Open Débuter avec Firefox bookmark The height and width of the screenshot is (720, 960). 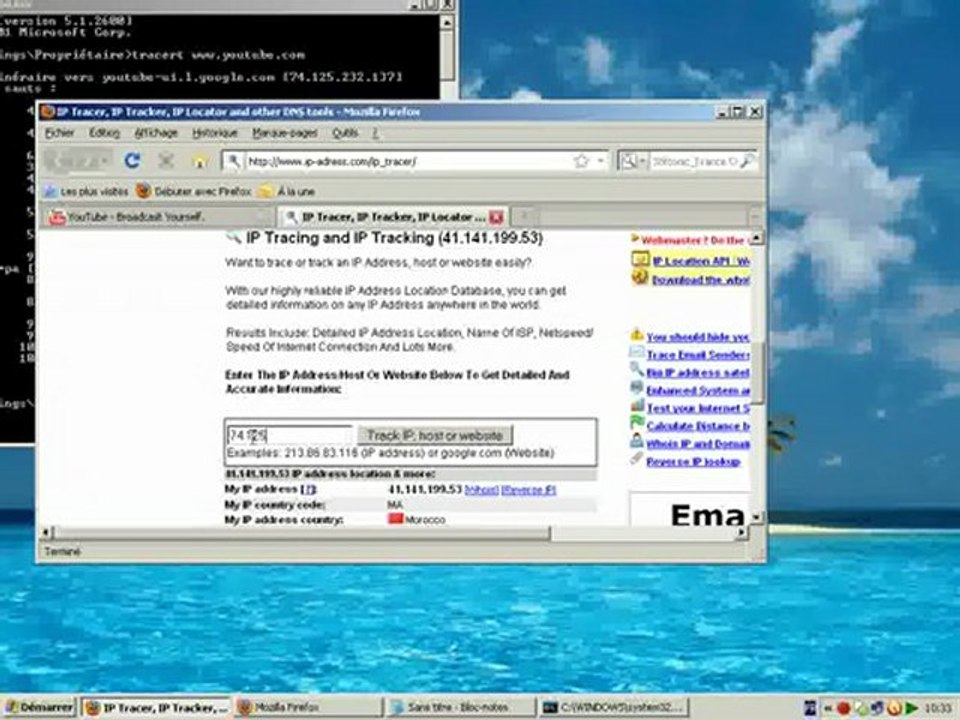tap(194, 192)
